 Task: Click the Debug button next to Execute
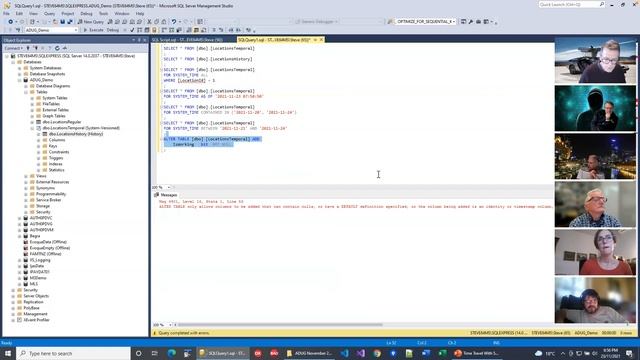[113, 30]
